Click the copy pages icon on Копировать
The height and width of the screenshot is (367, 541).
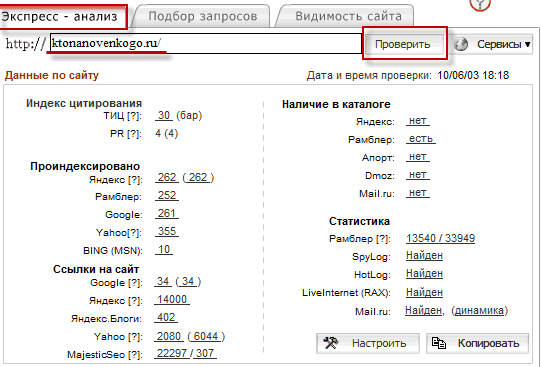[x=439, y=343]
